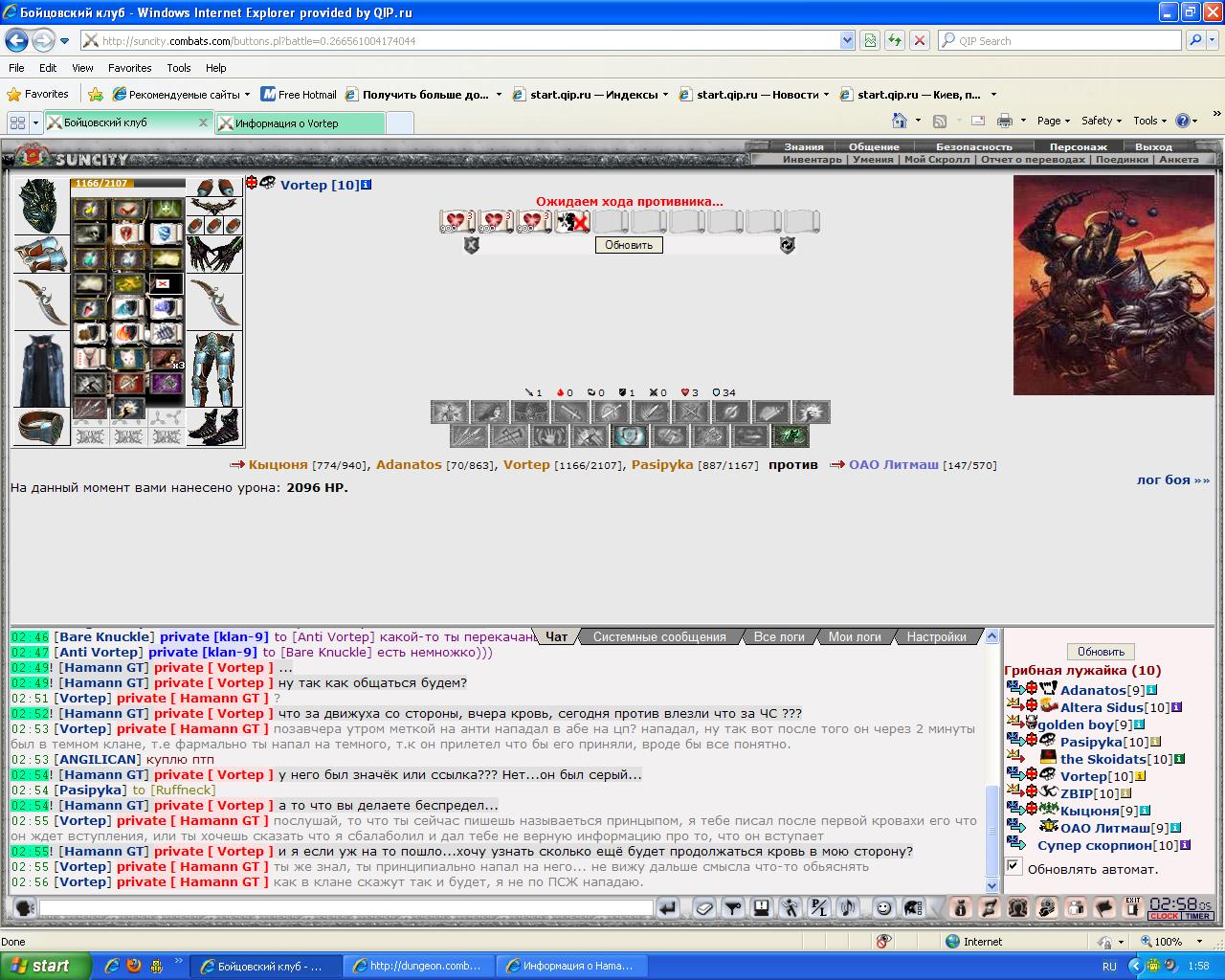Click the boots equipment slot
The width and height of the screenshot is (1225, 980).
[214, 427]
